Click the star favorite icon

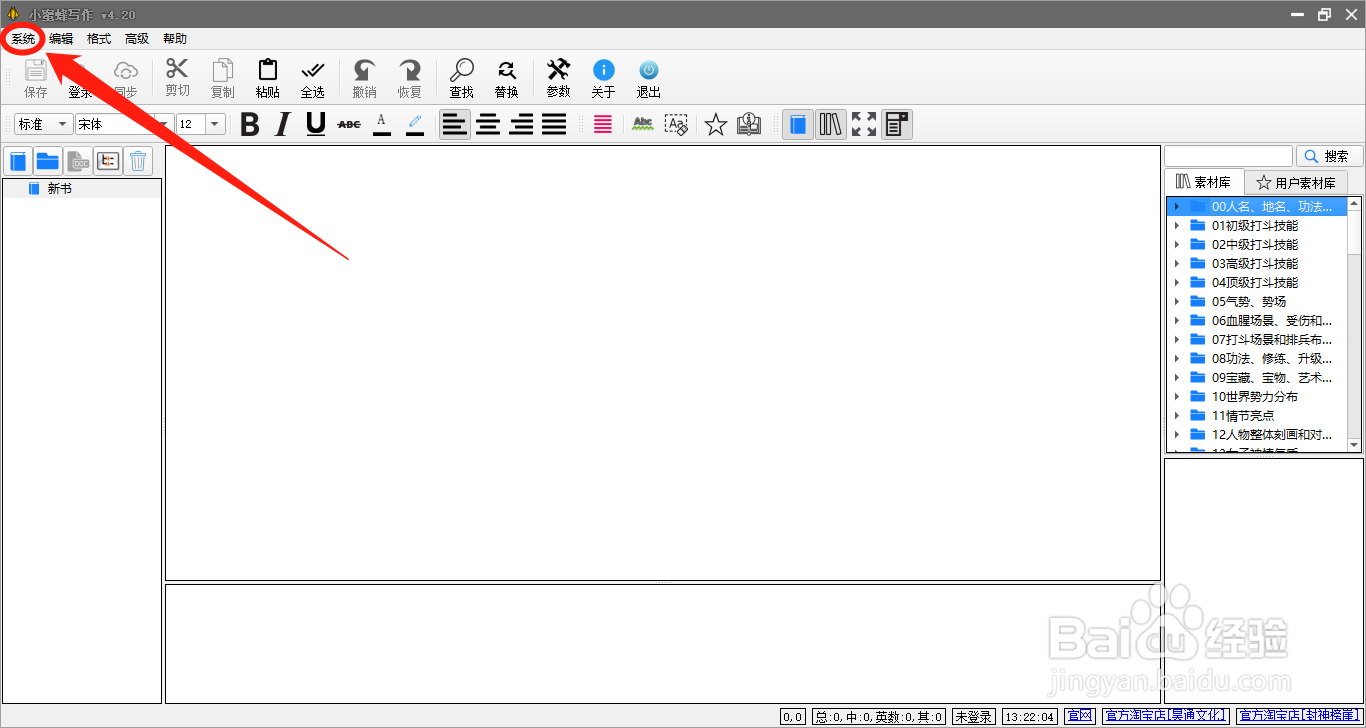tap(715, 124)
